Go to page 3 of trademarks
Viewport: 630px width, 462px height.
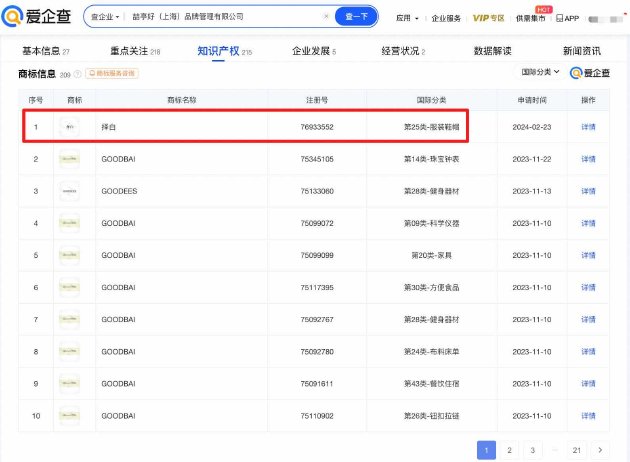[533, 450]
